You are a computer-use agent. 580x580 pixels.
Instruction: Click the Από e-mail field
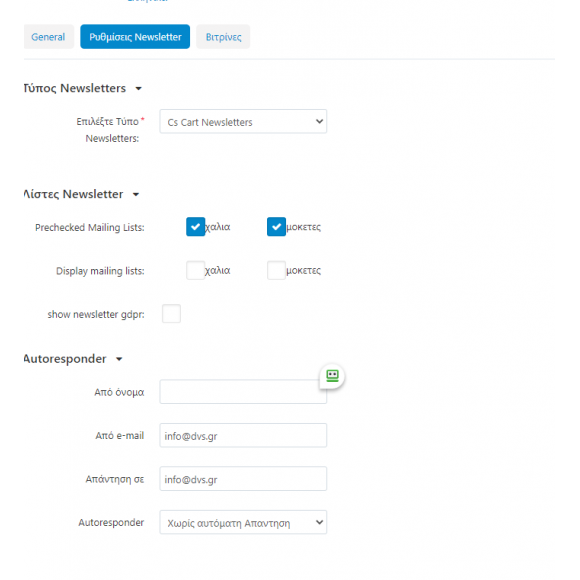pos(243,435)
